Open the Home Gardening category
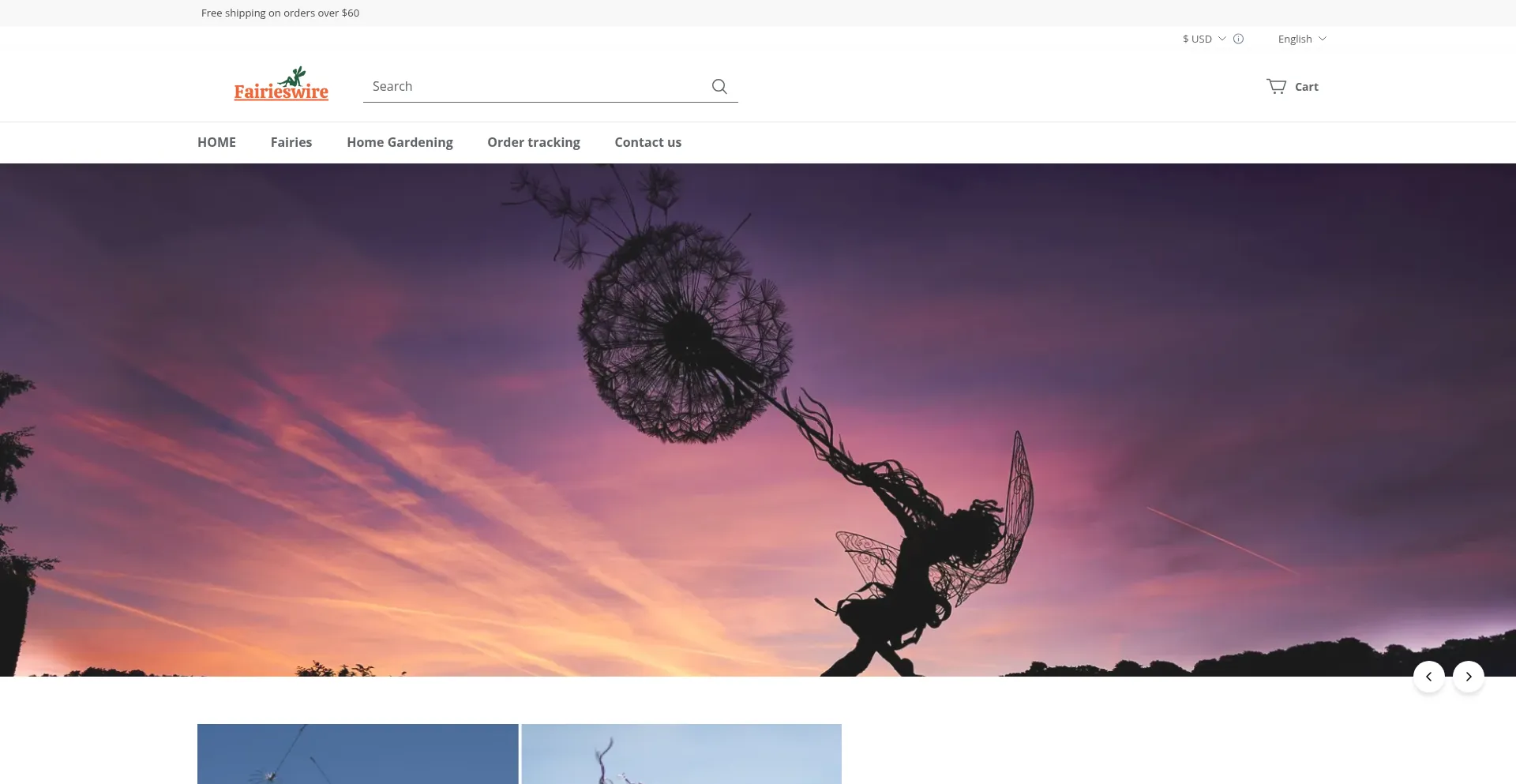 [x=400, y=142]
